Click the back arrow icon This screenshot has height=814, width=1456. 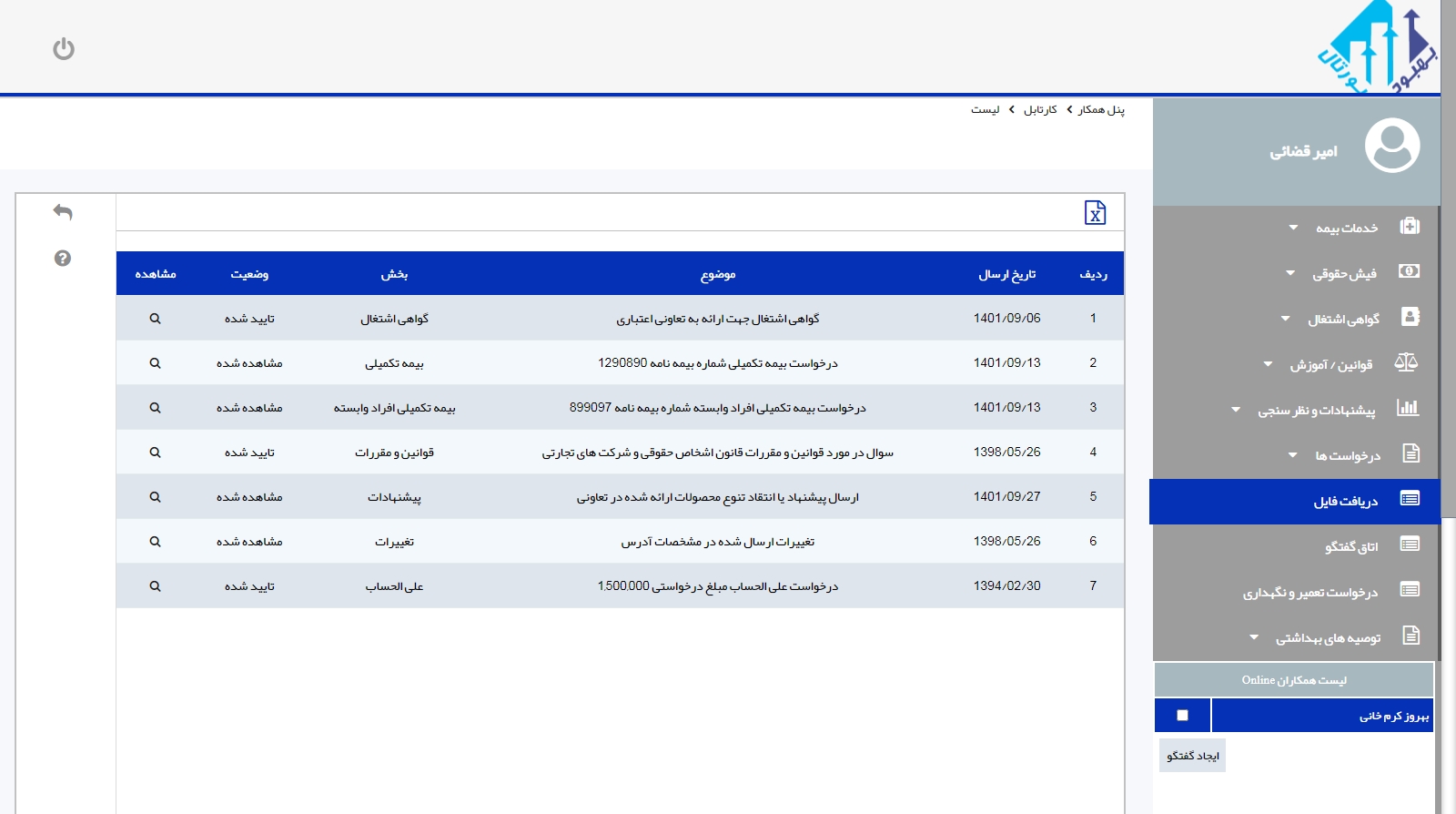point(63,212)
